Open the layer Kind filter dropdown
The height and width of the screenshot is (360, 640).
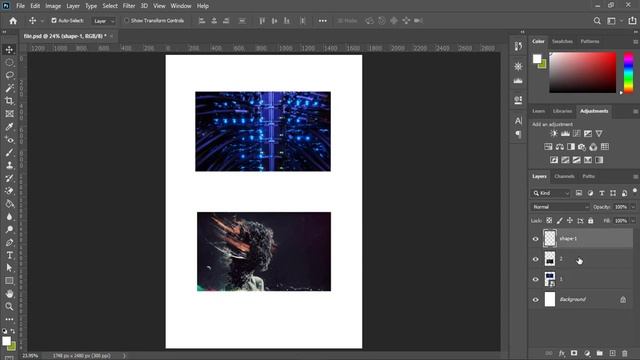pos(551,193)
